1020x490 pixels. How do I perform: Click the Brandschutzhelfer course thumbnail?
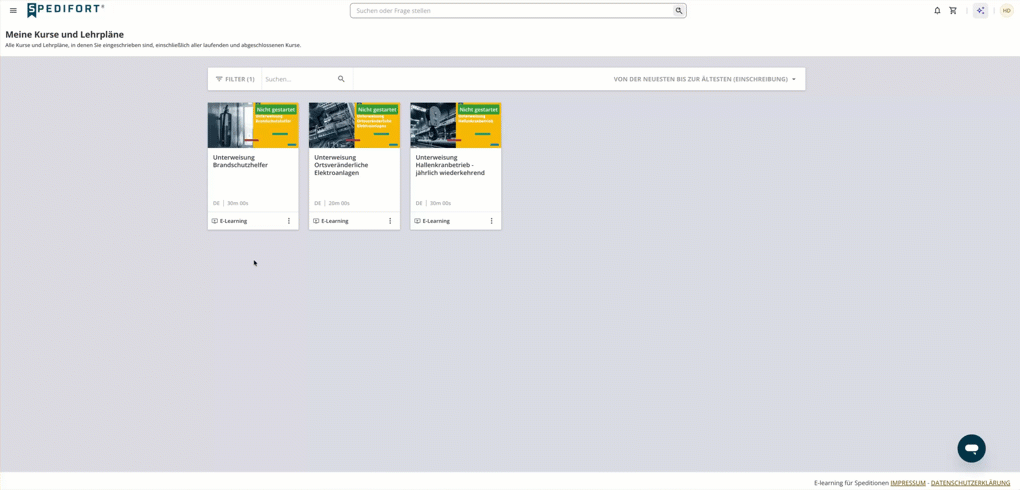253,125
